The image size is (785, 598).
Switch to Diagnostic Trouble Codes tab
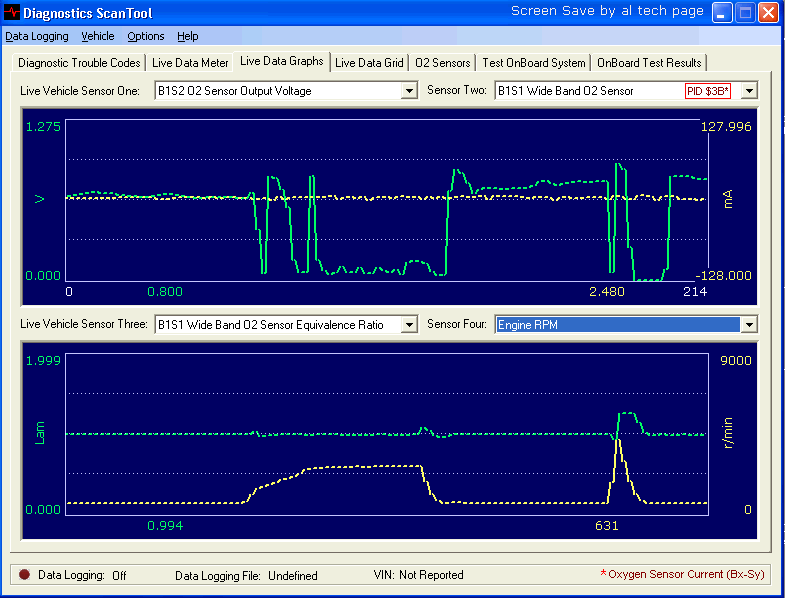point(79,63)
